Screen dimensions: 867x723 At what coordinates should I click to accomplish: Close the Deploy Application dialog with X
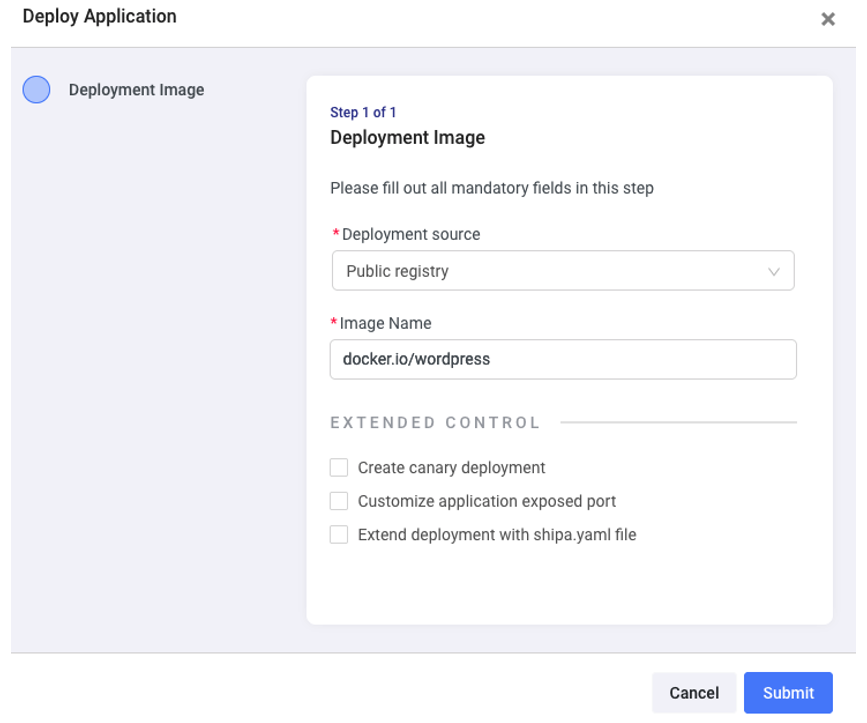coord(827,19)
